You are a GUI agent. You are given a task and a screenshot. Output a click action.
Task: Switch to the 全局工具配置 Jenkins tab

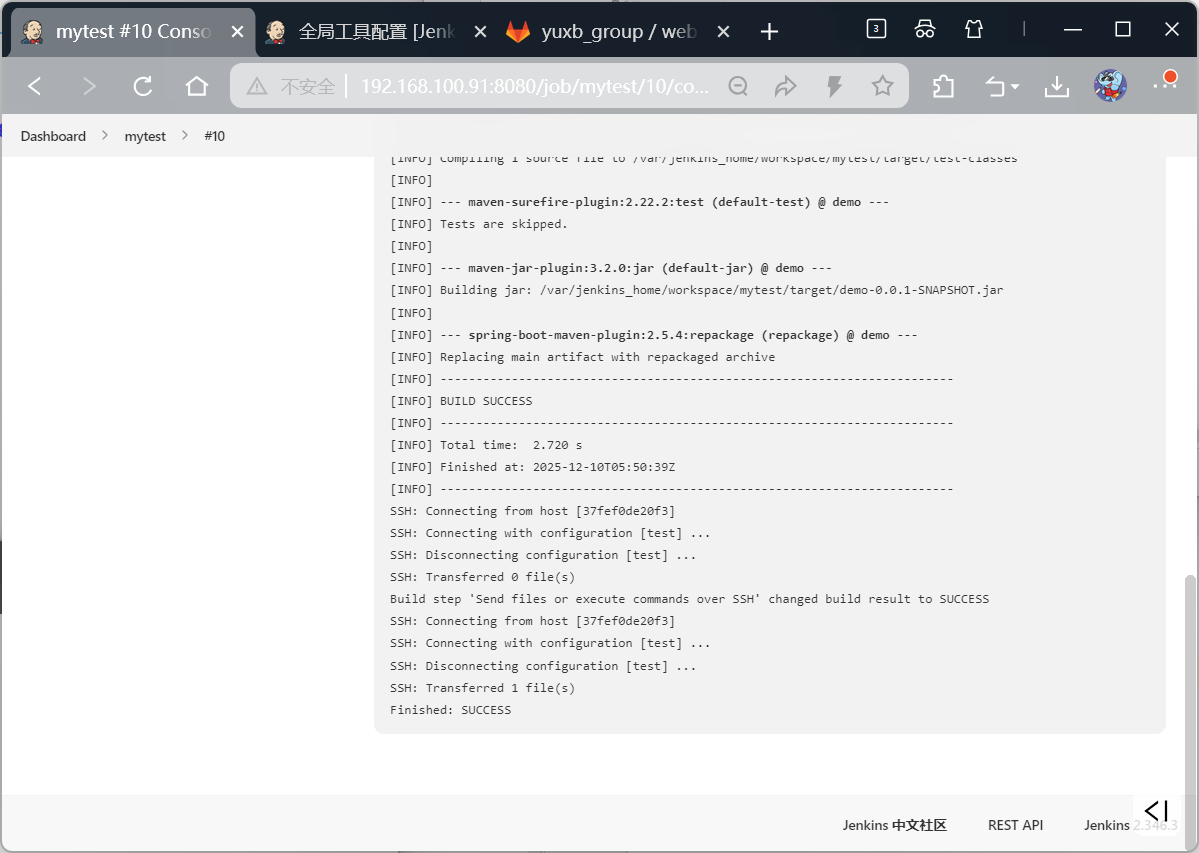point(377,31)
